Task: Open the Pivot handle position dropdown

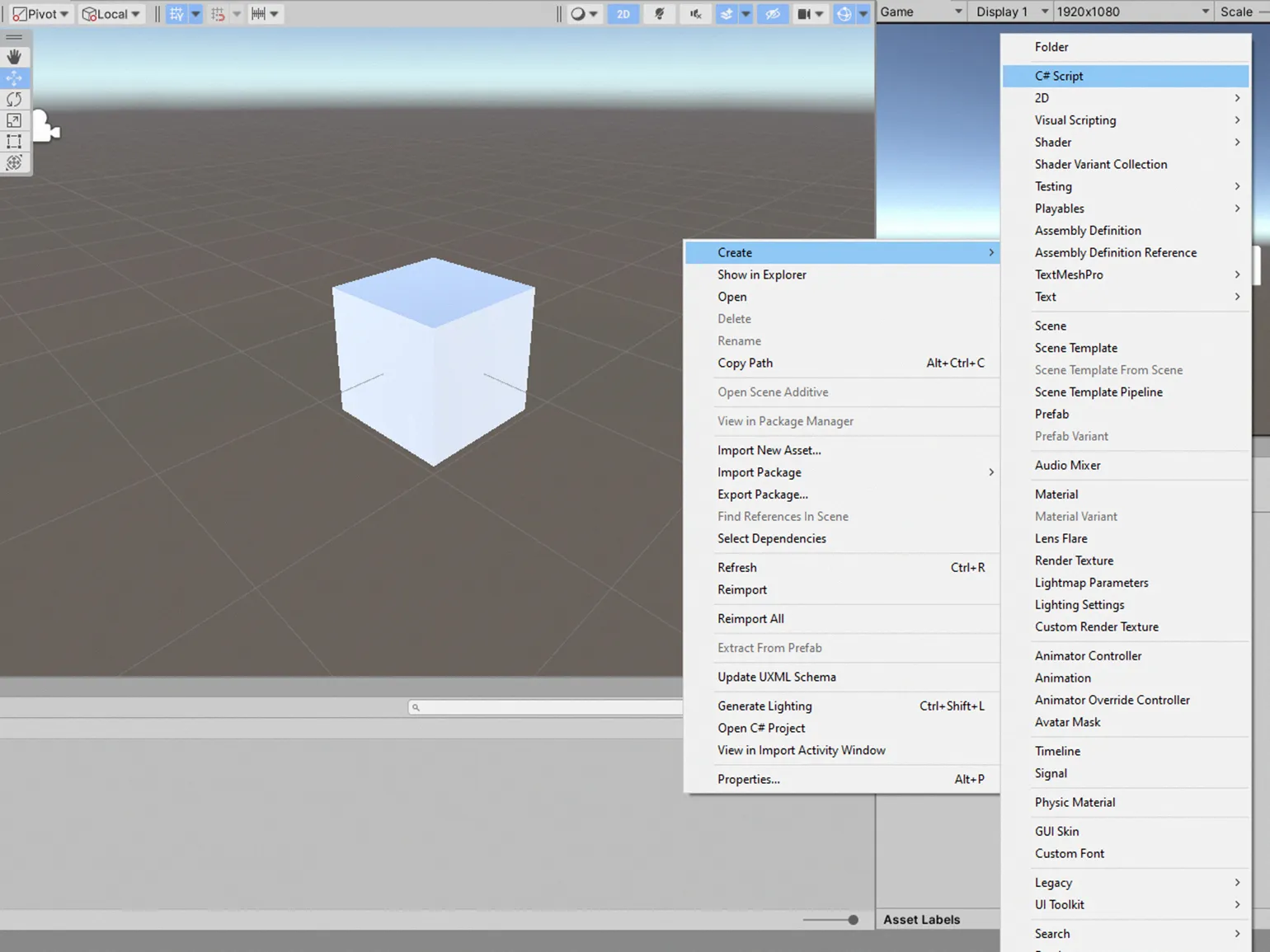Action: click(x=40, y=14)
